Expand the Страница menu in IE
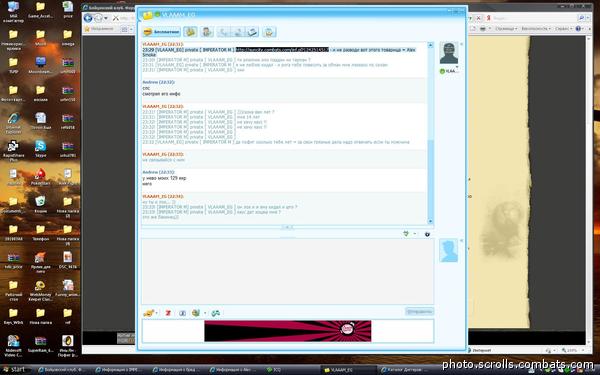The image size is (600, 375). [x=505, y=29]
